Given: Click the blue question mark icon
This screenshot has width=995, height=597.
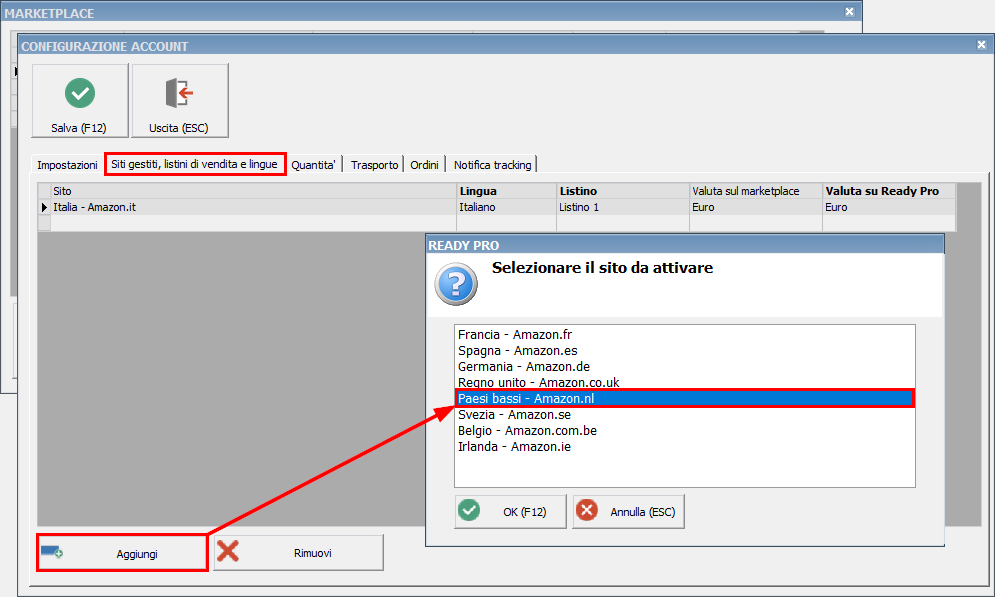Looking at the screenshot, I should coord(456,284).
